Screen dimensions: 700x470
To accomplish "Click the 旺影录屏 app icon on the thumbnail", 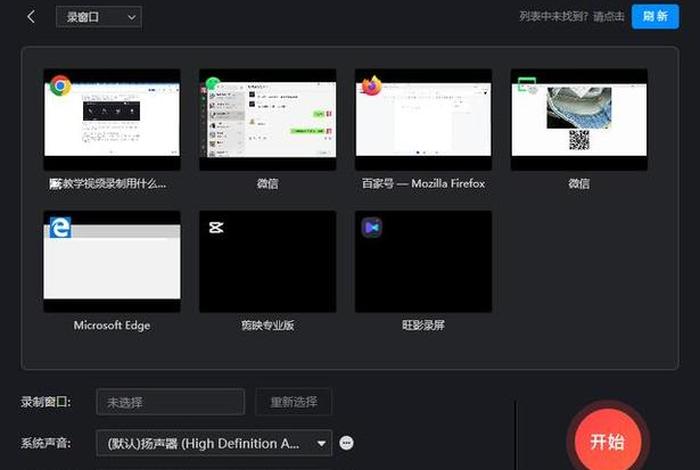I will (371, 228).
